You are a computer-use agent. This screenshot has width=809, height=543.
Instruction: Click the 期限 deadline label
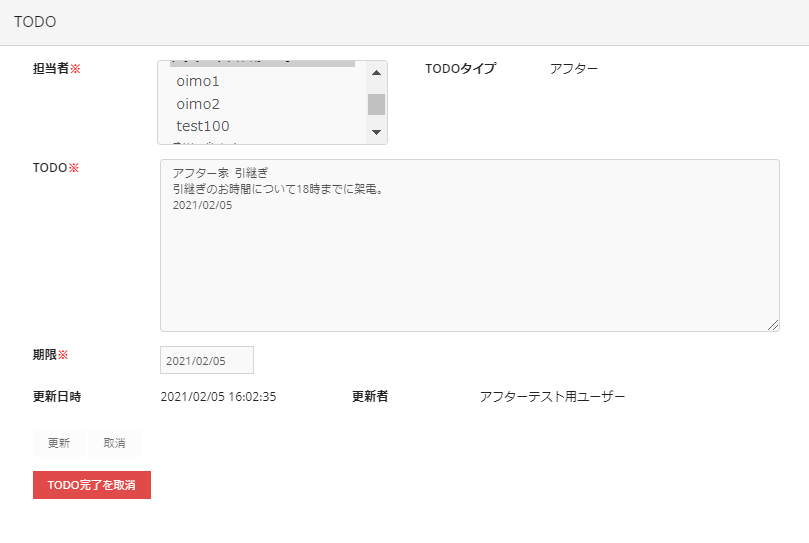45,355
